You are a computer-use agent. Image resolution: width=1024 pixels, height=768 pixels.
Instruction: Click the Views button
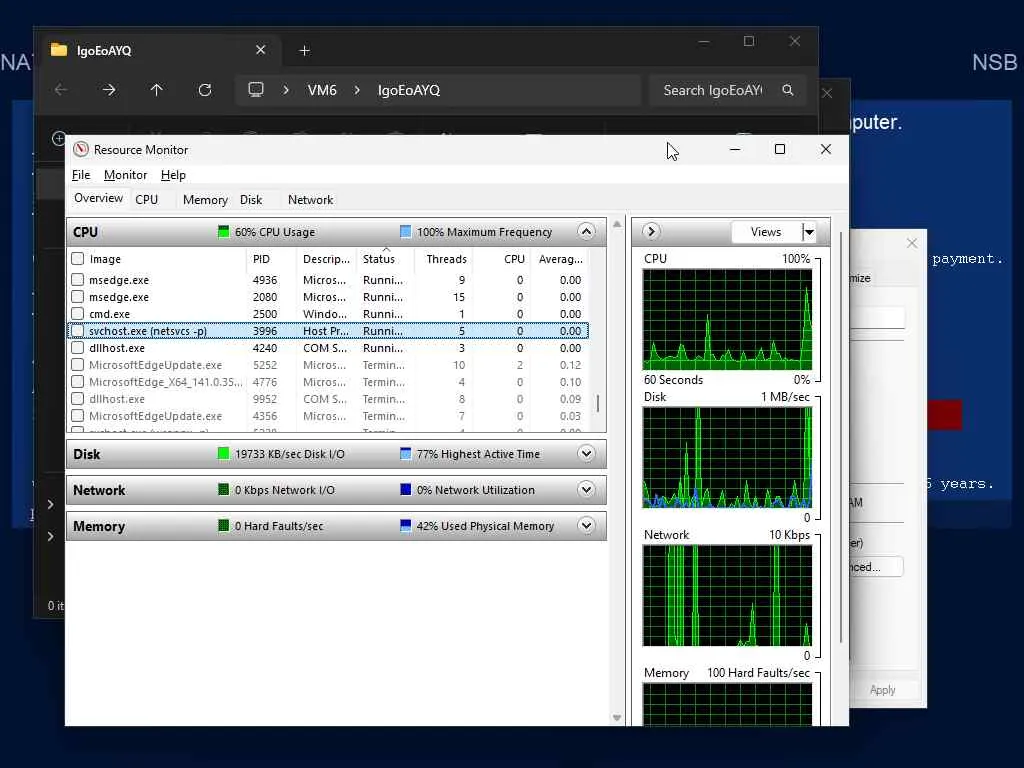[x=766, y=232]
